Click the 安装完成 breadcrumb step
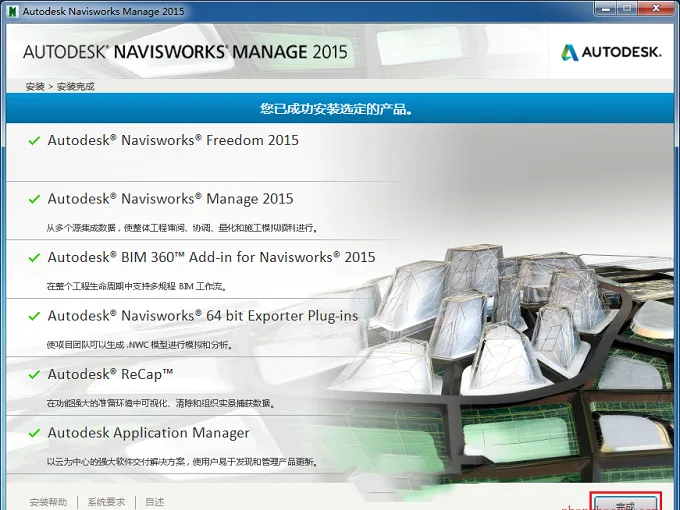This screenshot has width=680, height=510. pos(75,87)
